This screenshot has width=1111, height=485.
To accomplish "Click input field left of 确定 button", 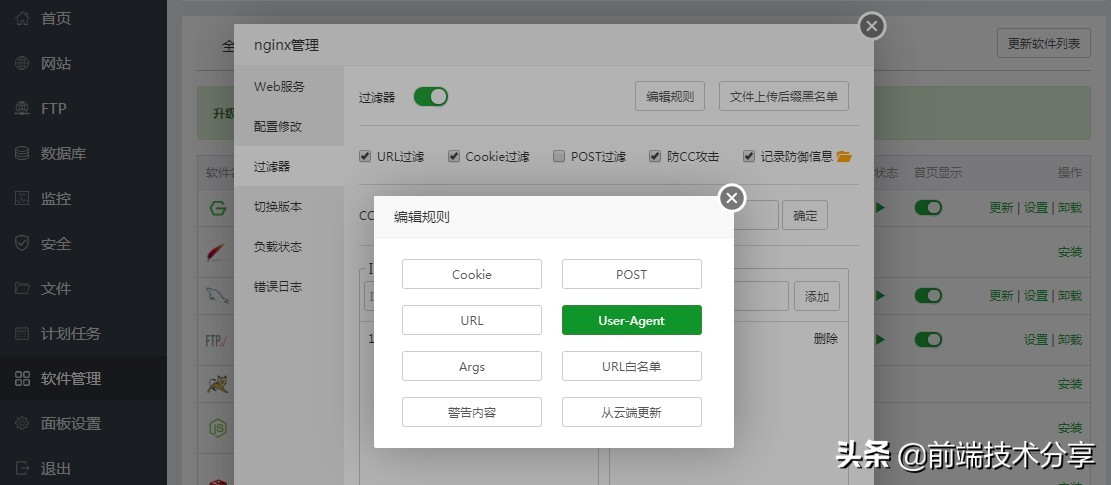I will [x=756, y=215].
